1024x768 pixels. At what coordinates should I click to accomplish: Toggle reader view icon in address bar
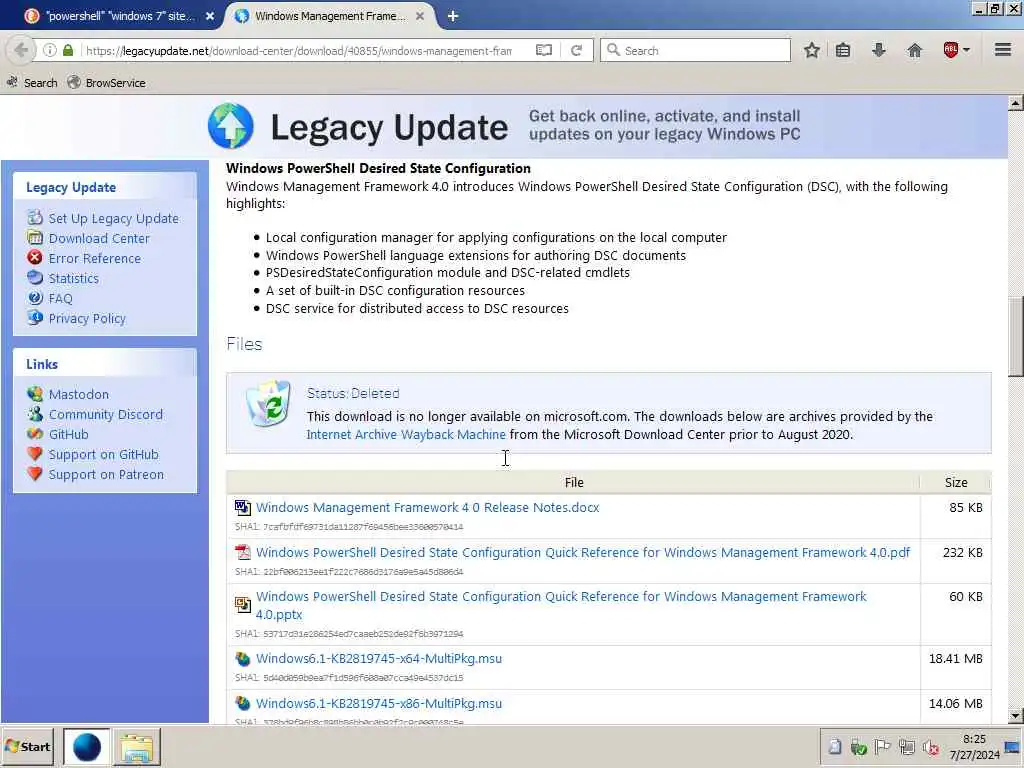[x=543, y=50]
